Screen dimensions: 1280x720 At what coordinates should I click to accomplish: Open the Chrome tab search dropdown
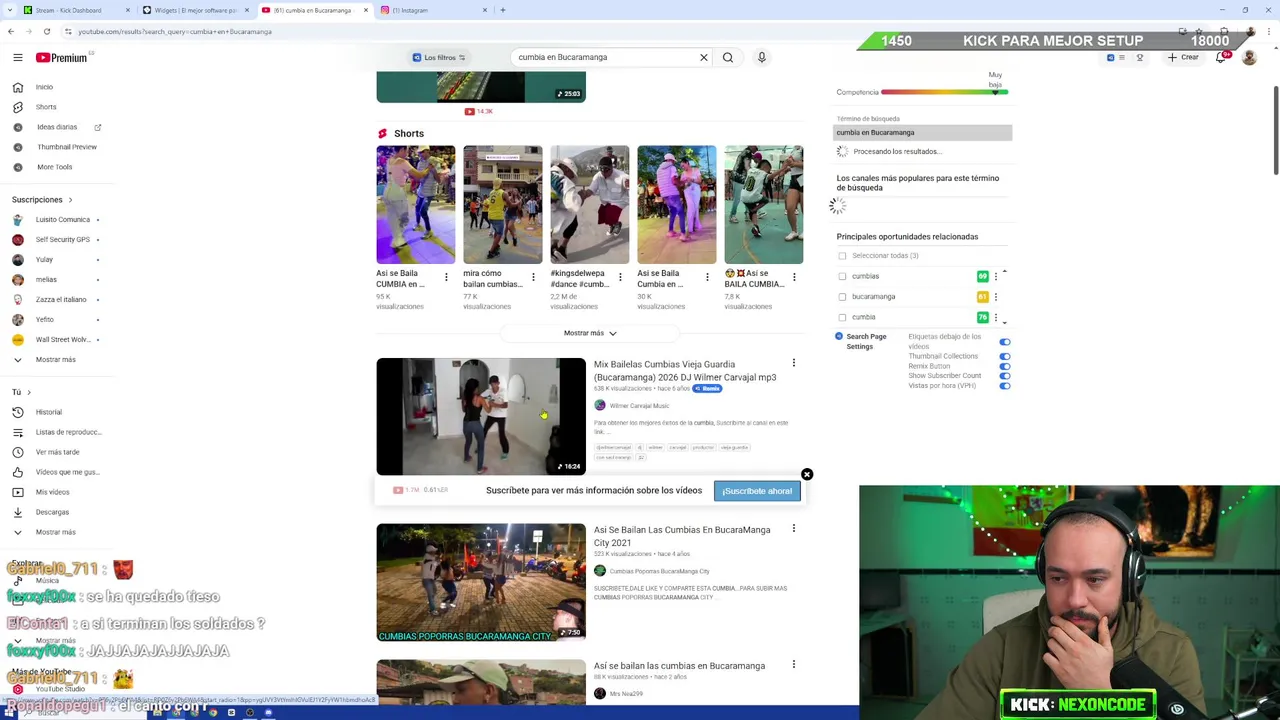[x=11, y=10]
